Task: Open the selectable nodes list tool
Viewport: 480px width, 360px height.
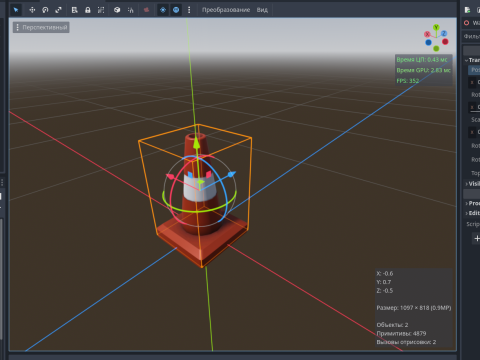Action: click(x=74, y=10)
